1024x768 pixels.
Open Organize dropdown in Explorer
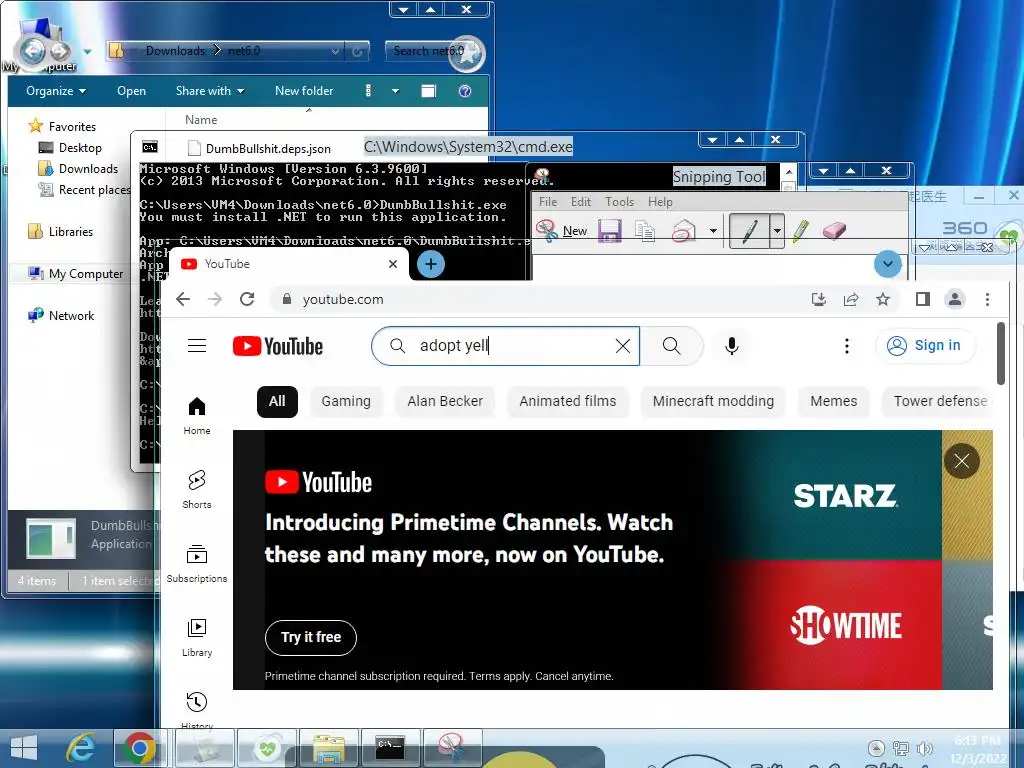[x=56, y=91]
